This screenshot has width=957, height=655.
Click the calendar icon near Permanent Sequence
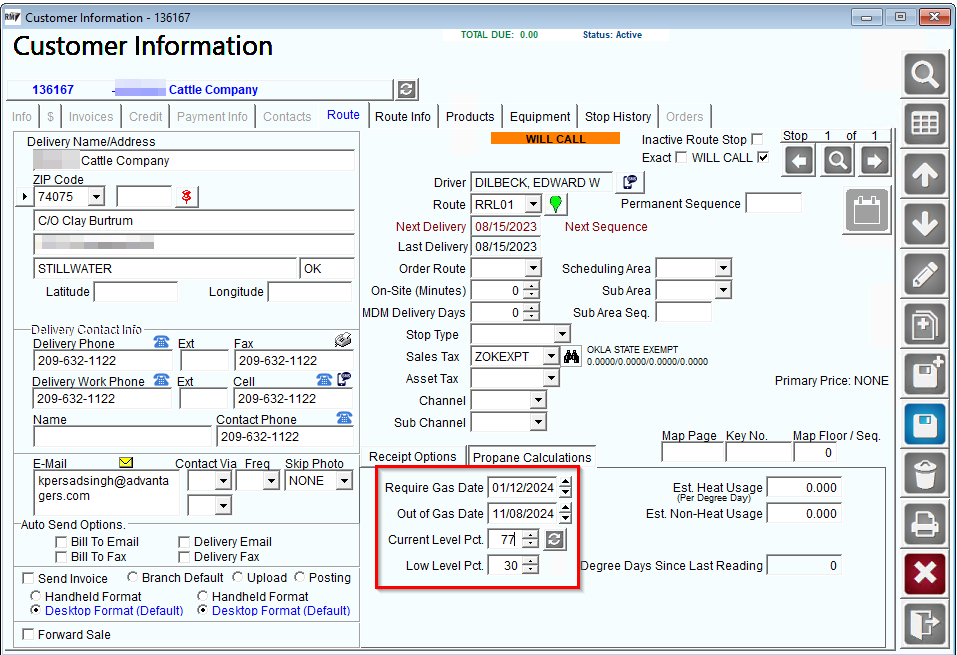867,211
